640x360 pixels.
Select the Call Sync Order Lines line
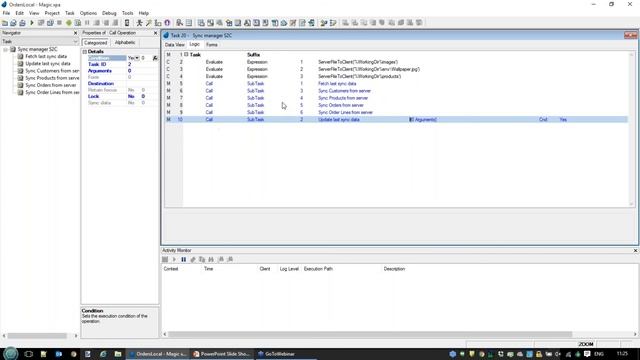click(x=396, y=112)
